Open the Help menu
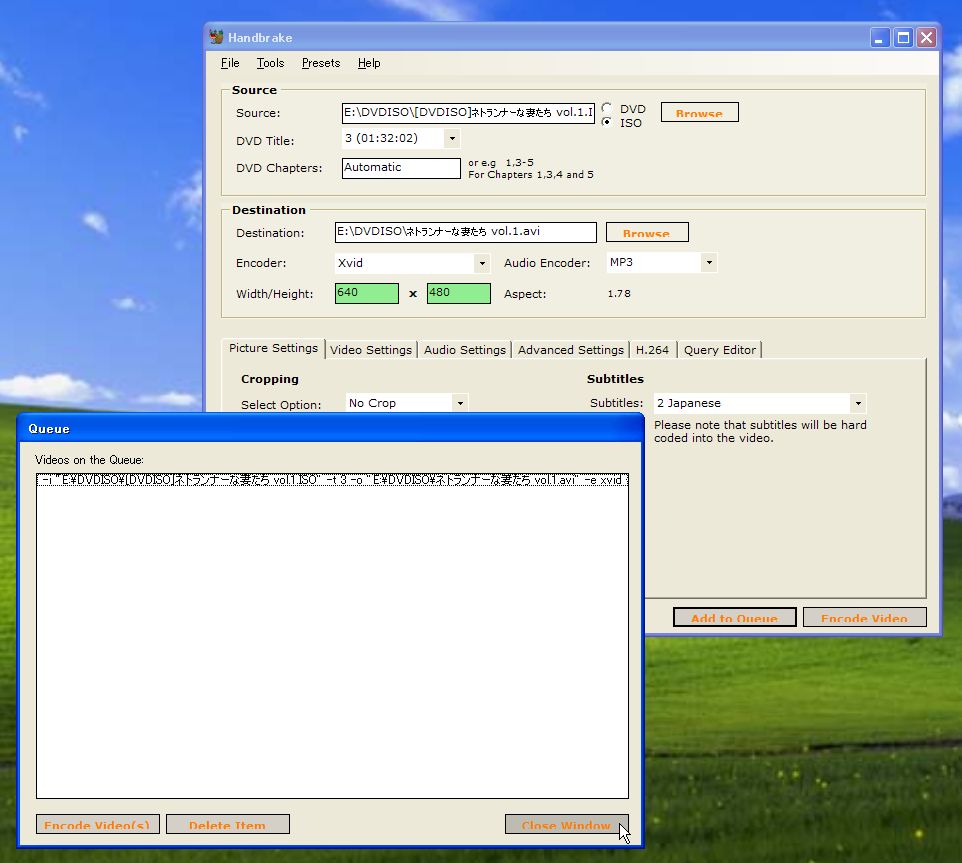Image resolution: width=962 pixels, height=863 pixels. [369, 63]
